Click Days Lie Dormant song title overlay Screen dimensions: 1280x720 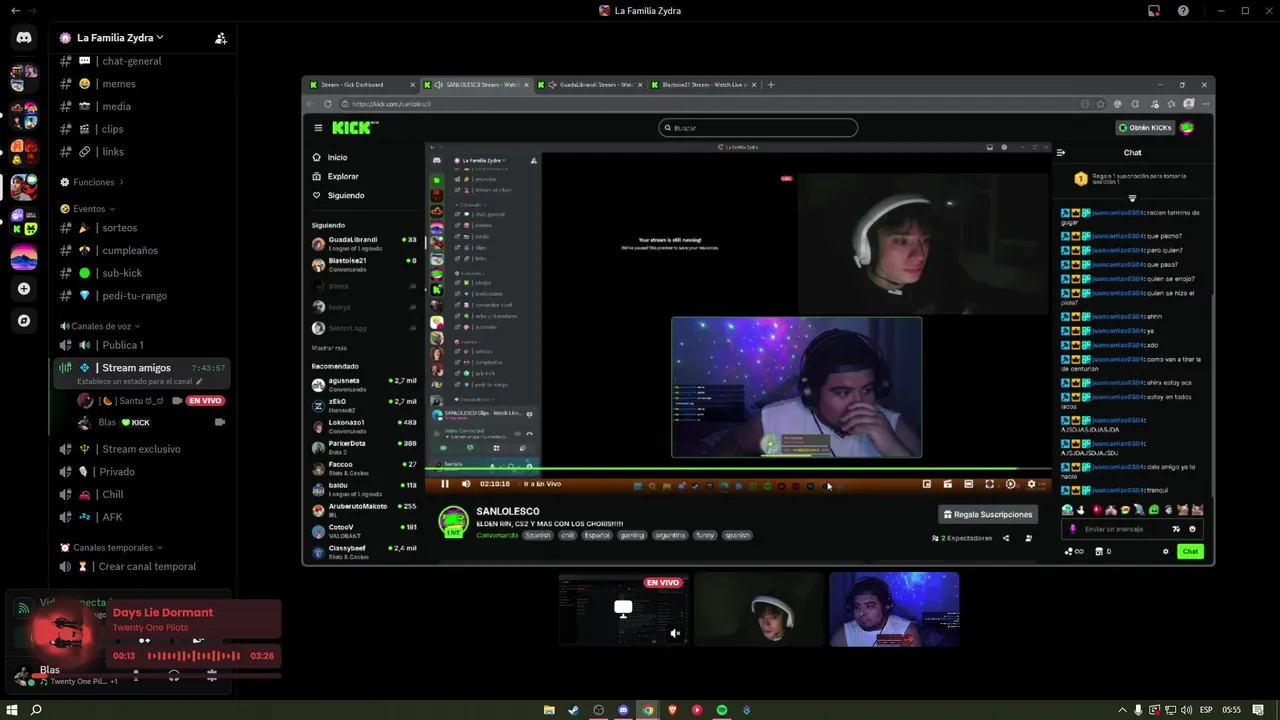pos(163,612)
